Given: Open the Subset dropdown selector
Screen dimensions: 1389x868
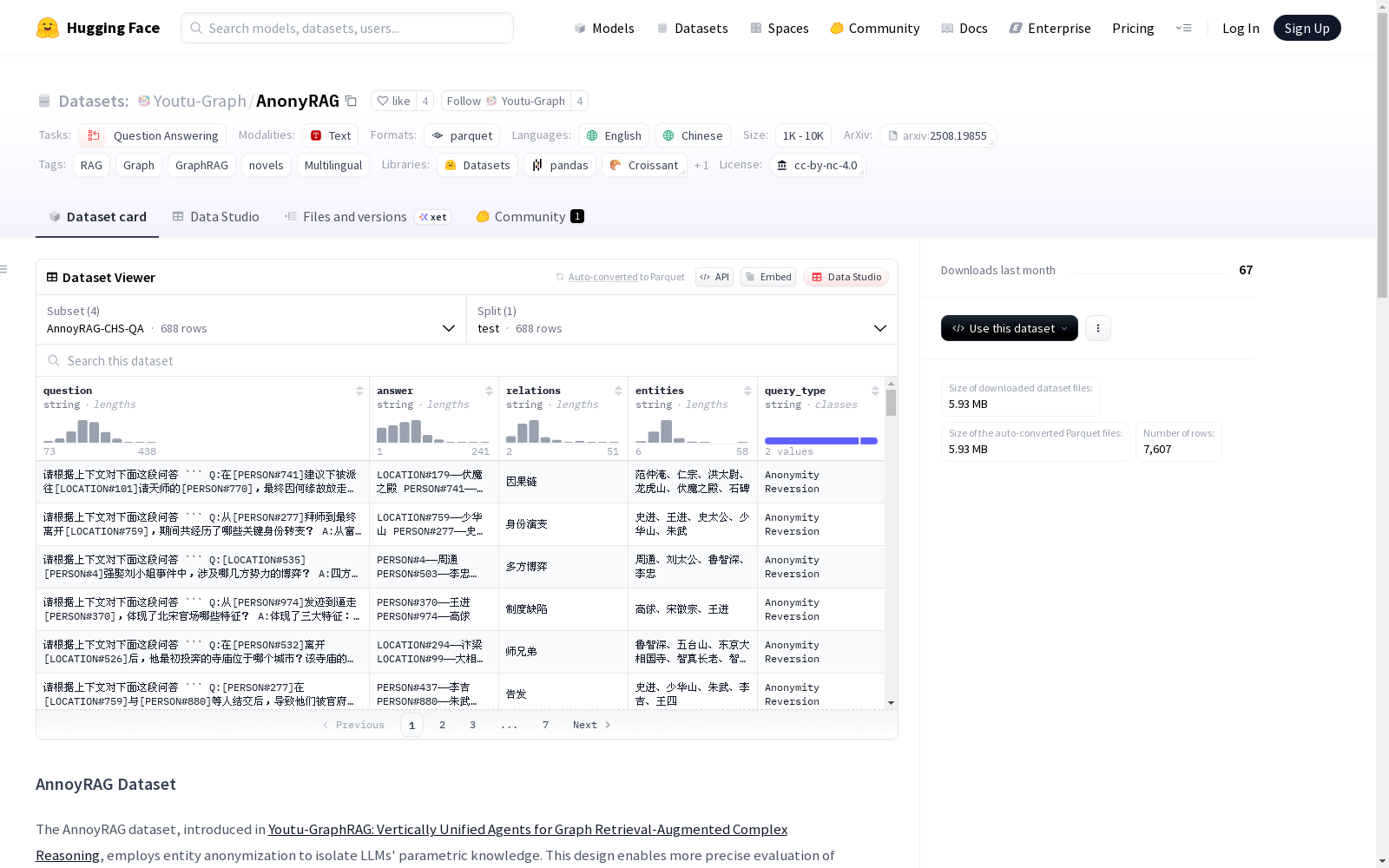Looking at the screenshot, I should click(x=251, y=319).
